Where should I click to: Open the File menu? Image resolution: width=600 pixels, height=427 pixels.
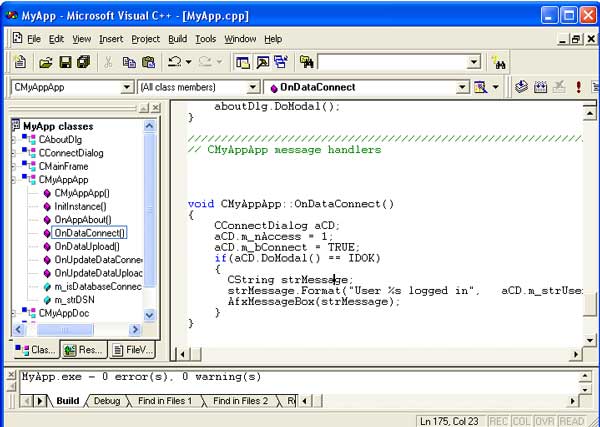(34, 39)
